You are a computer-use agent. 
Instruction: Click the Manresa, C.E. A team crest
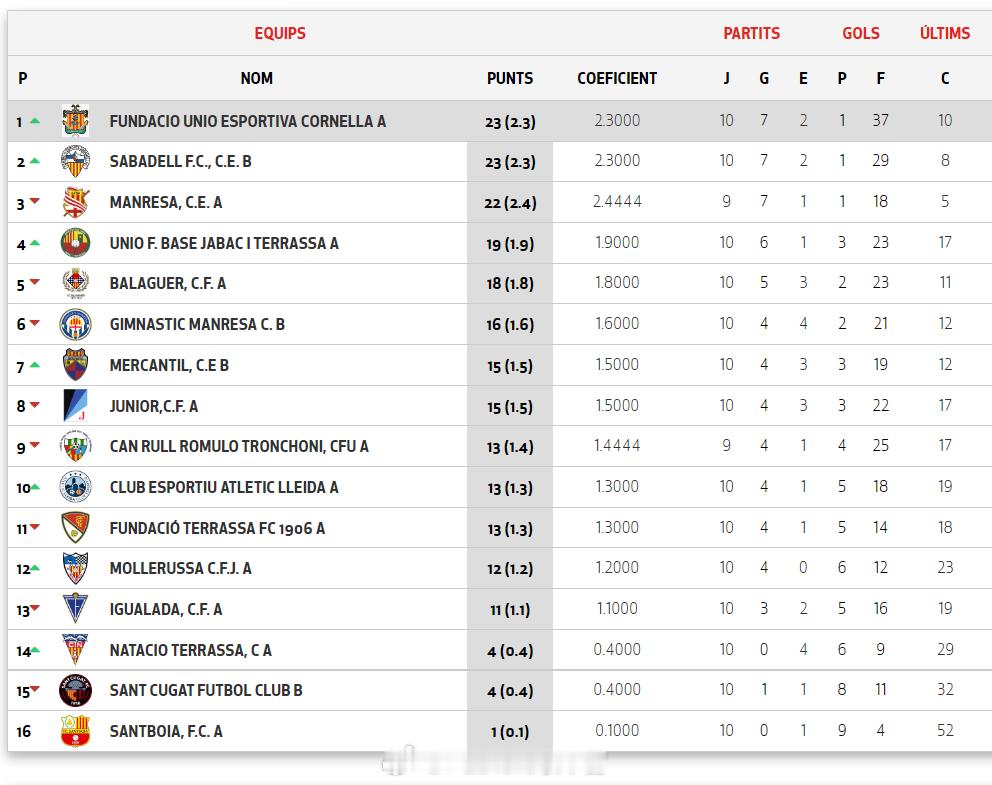pyautogui.click(x=75, y=202)
